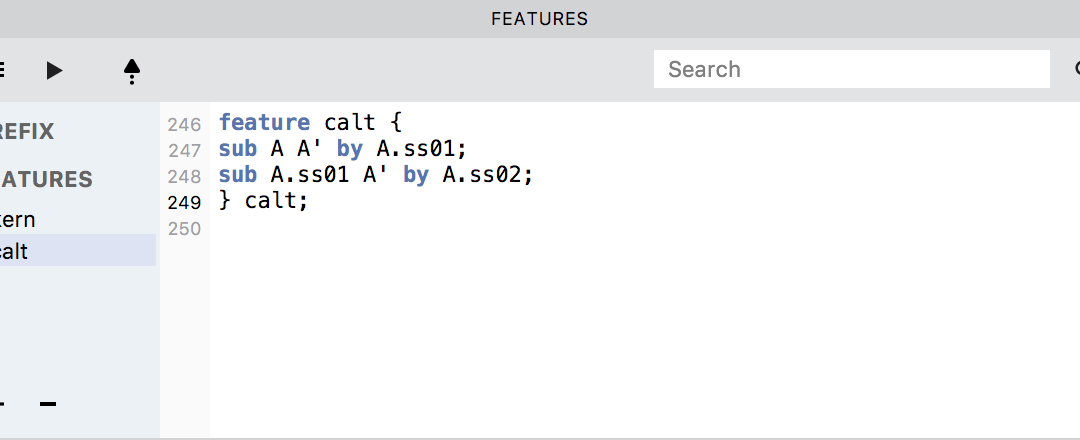Click line number 248 in the gutter
Viewport: 1080px width, 440px height.
pos(184,177)
